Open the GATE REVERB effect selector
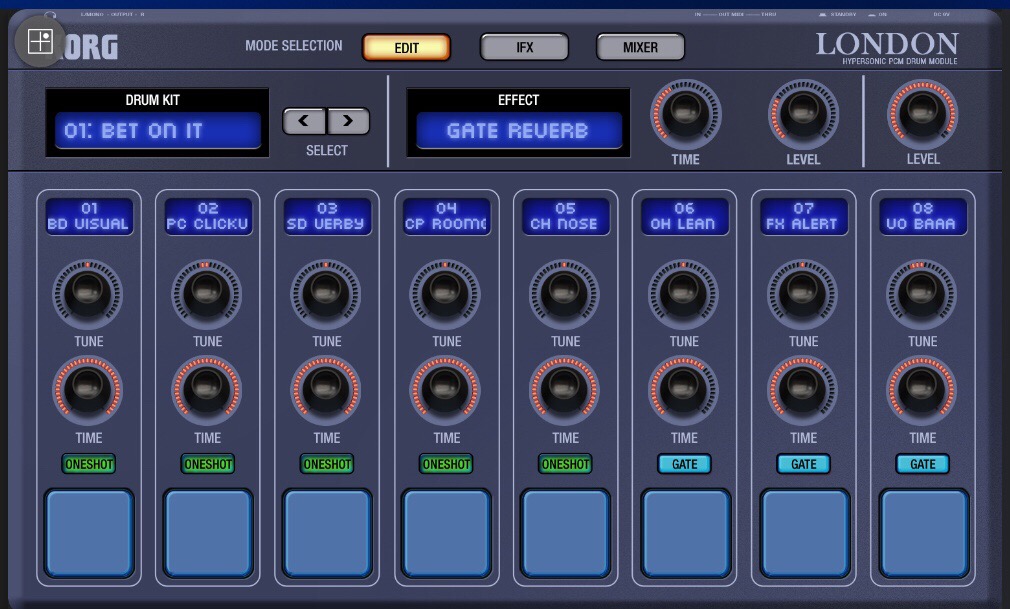This screenshot has height=609, width=1010. pos(518,131)
